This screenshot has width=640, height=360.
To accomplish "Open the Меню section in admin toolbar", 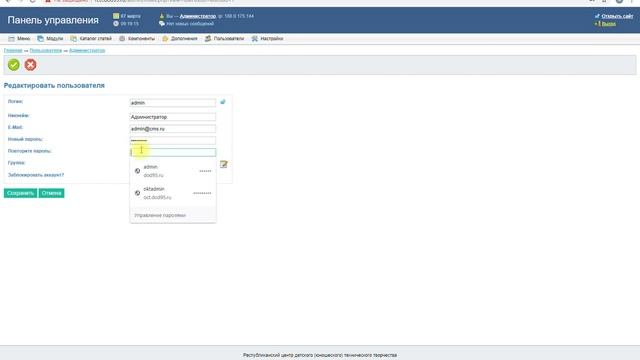I will 19,38.
